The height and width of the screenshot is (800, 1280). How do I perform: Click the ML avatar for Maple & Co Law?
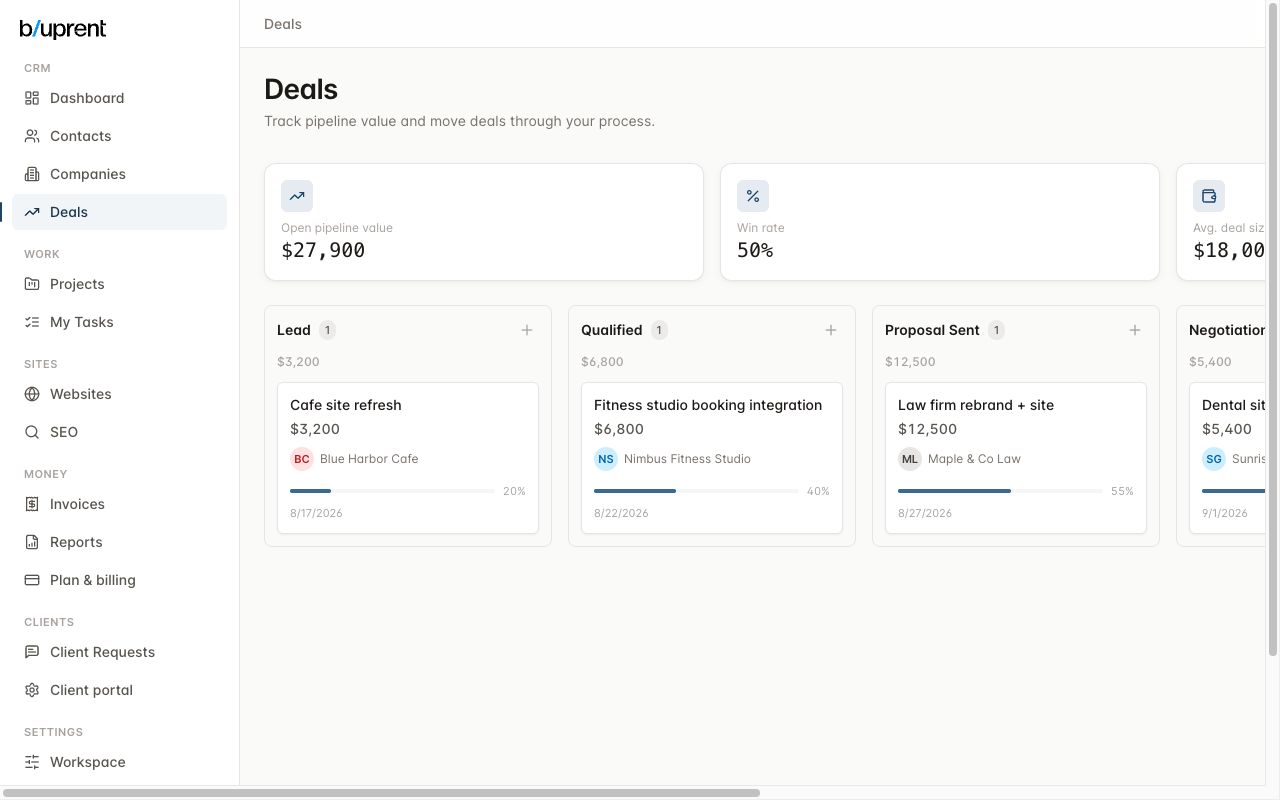pos(910,459)
